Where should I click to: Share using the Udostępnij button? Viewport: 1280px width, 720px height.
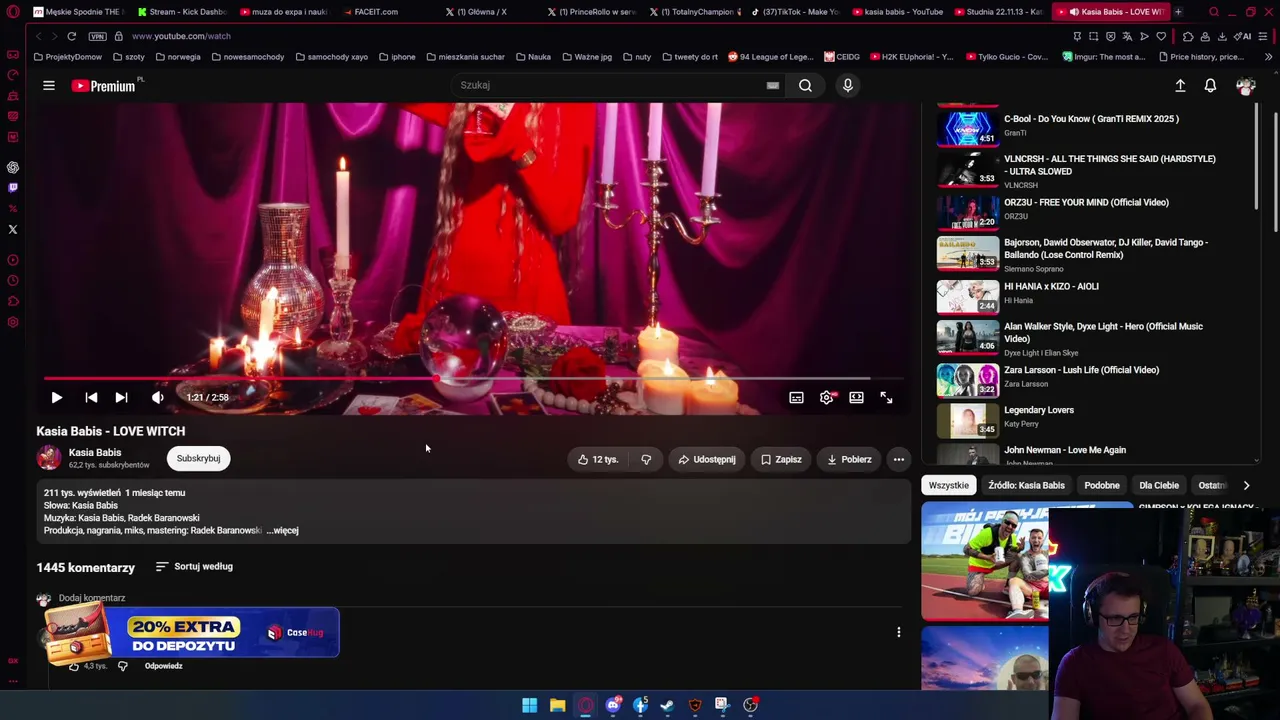(x=707, y=459)
